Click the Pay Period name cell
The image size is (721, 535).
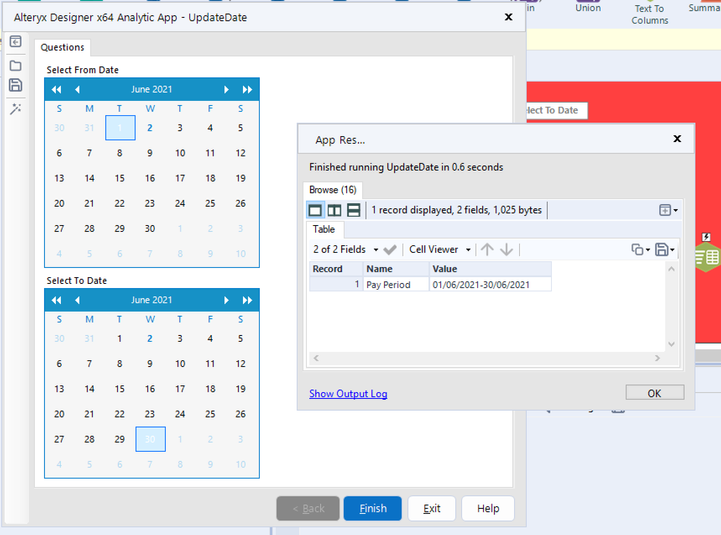click(x=395, y=285)
